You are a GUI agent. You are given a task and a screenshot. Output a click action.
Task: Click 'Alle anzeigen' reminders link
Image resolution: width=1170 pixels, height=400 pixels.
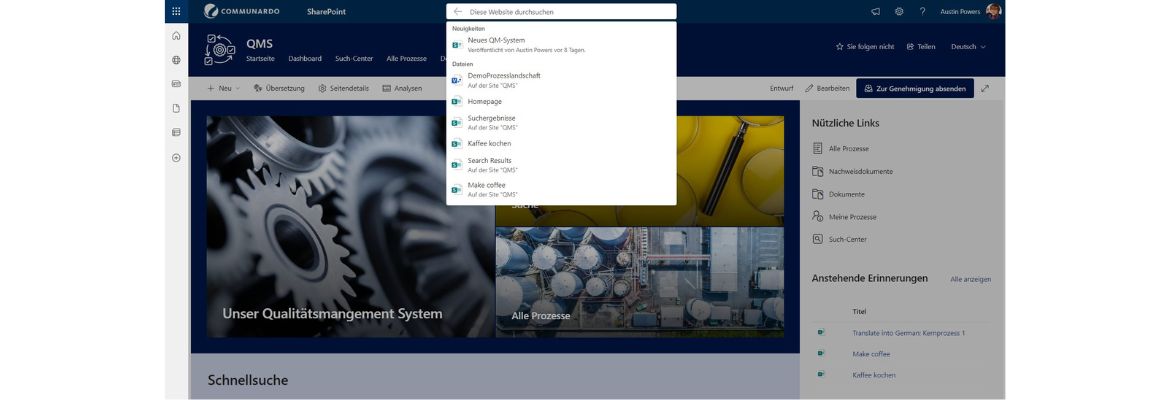pos(970,279)
